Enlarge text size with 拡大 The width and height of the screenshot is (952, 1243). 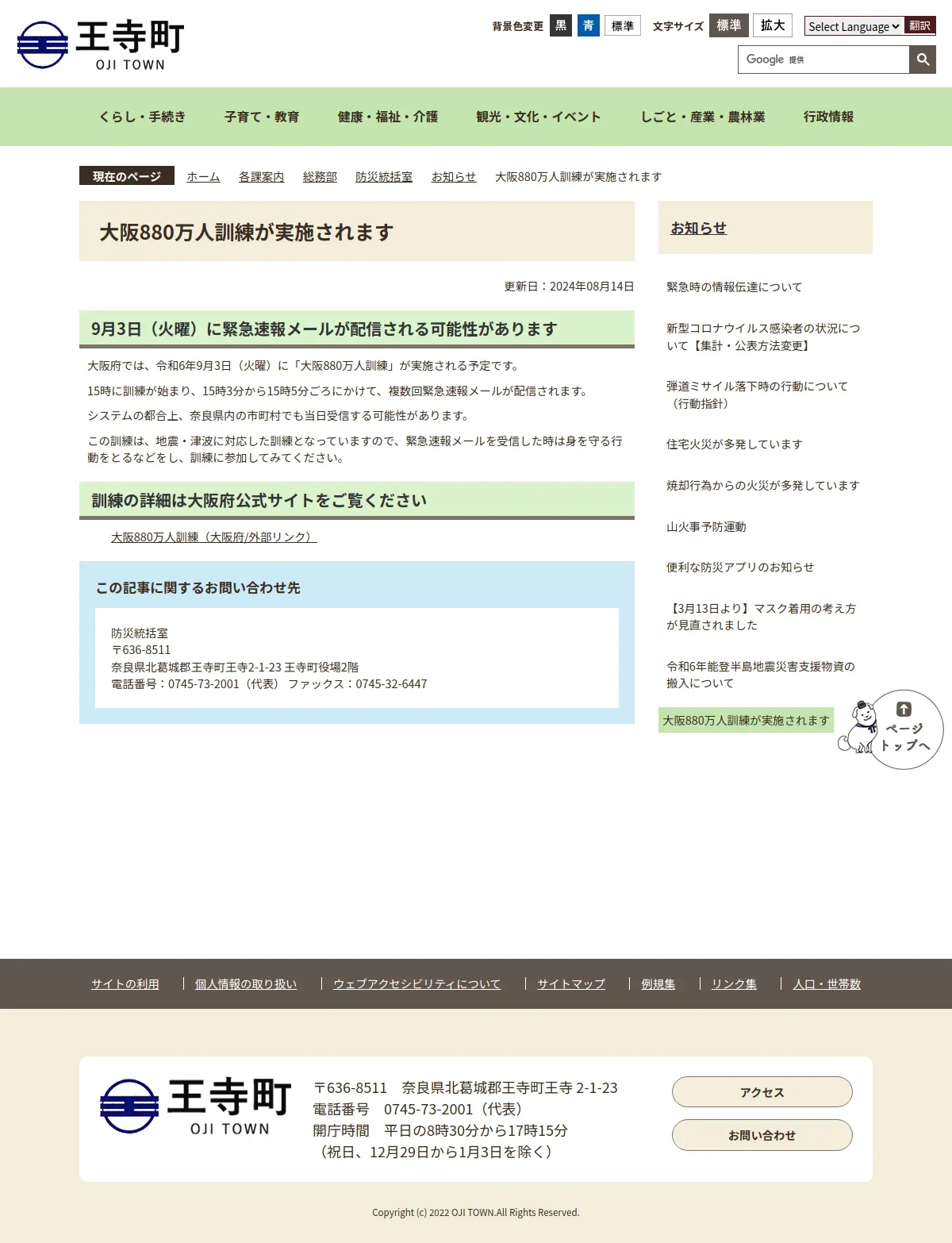[773, 25]
